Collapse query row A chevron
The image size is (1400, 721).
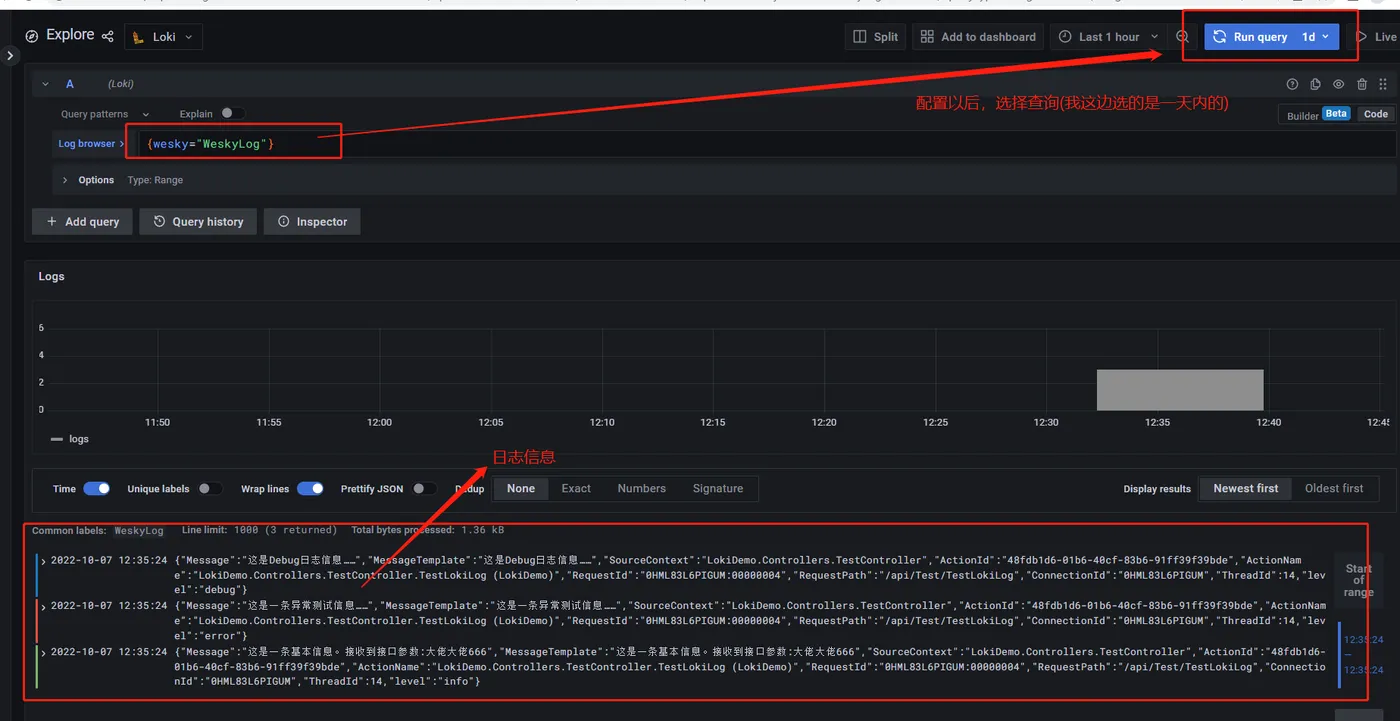pyautogui.click(x=45, y=85)
